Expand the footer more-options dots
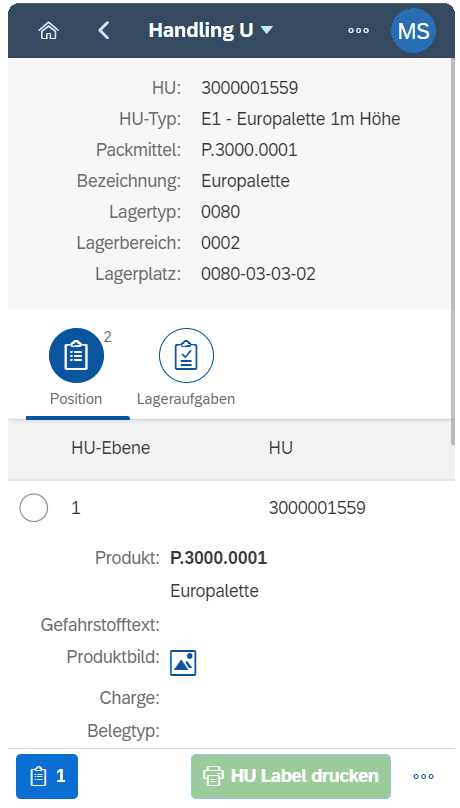The width and height of the screenshot is (460, 808). point(423,776)
